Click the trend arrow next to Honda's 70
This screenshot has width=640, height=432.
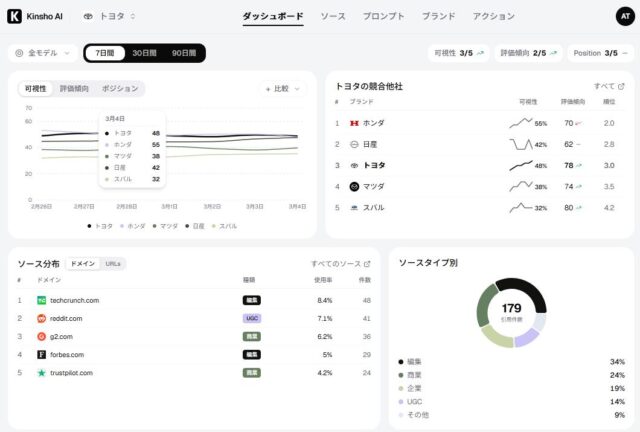pyautogui.click(x=578, y=123)
